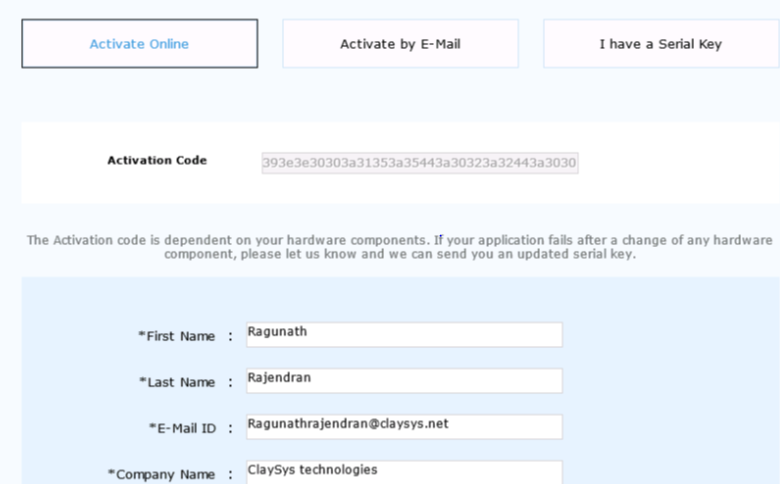Click the Activation Code label

pos(157,160)
